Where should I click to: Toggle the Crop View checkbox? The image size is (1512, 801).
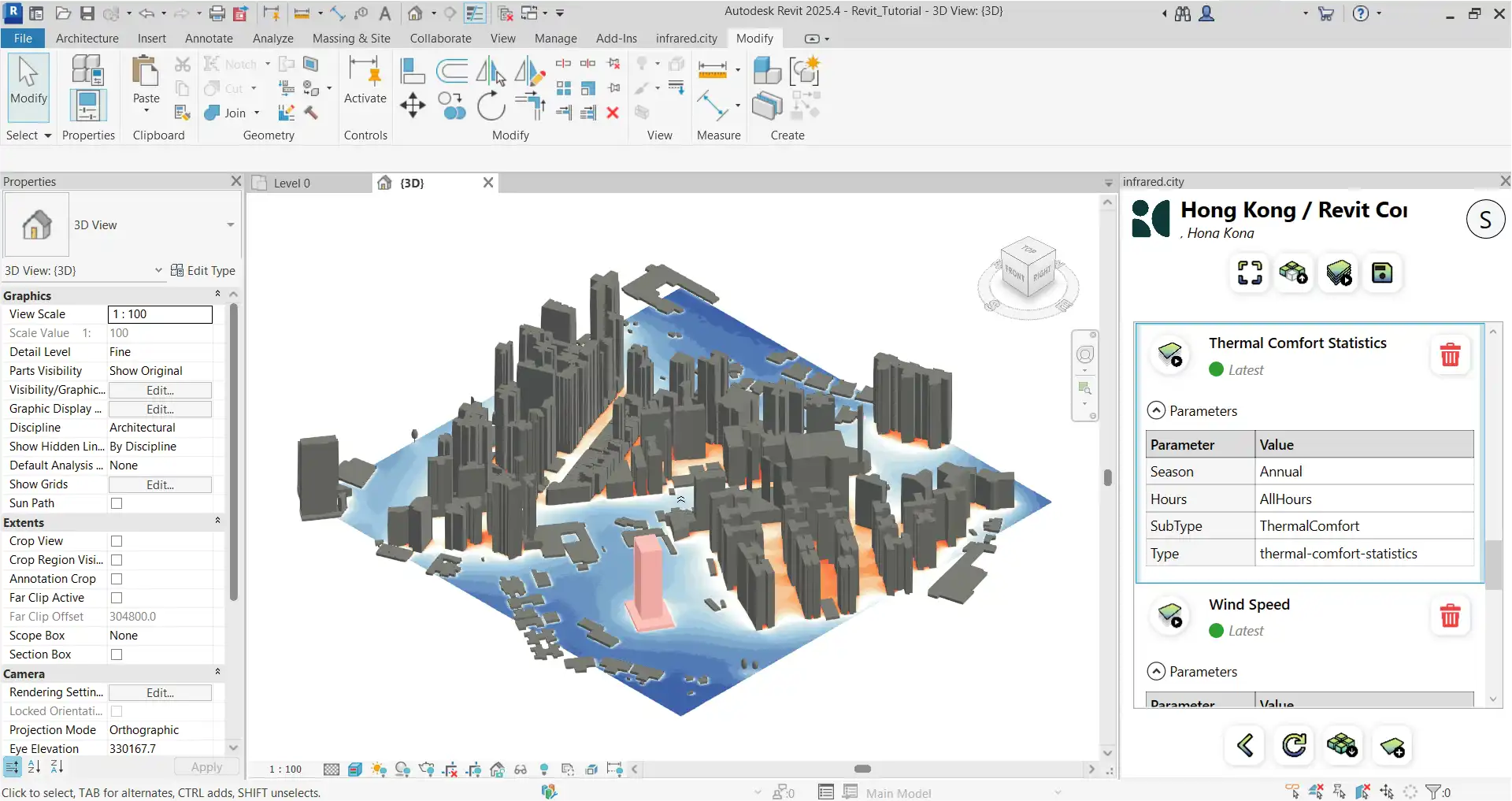117,541
